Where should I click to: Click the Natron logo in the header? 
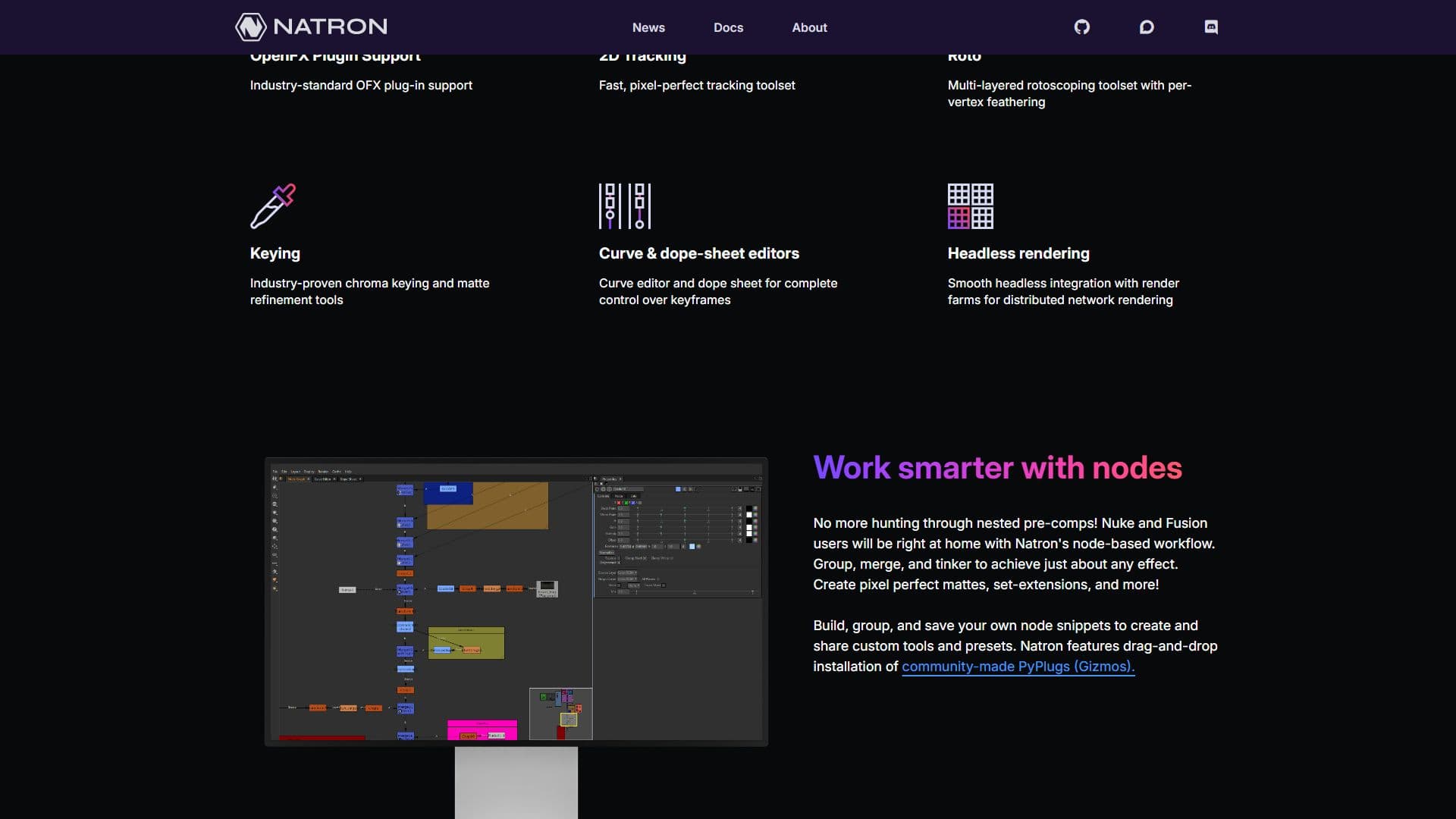(311, 27)
